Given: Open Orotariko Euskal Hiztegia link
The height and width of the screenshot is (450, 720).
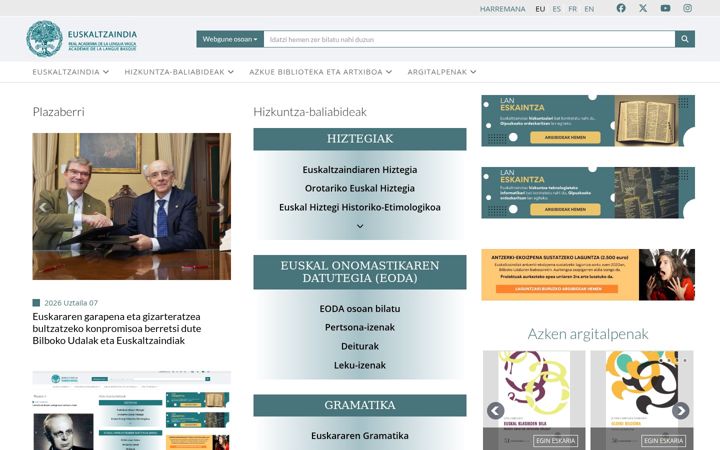Looking at the screenshot, I should pos(360,188).
